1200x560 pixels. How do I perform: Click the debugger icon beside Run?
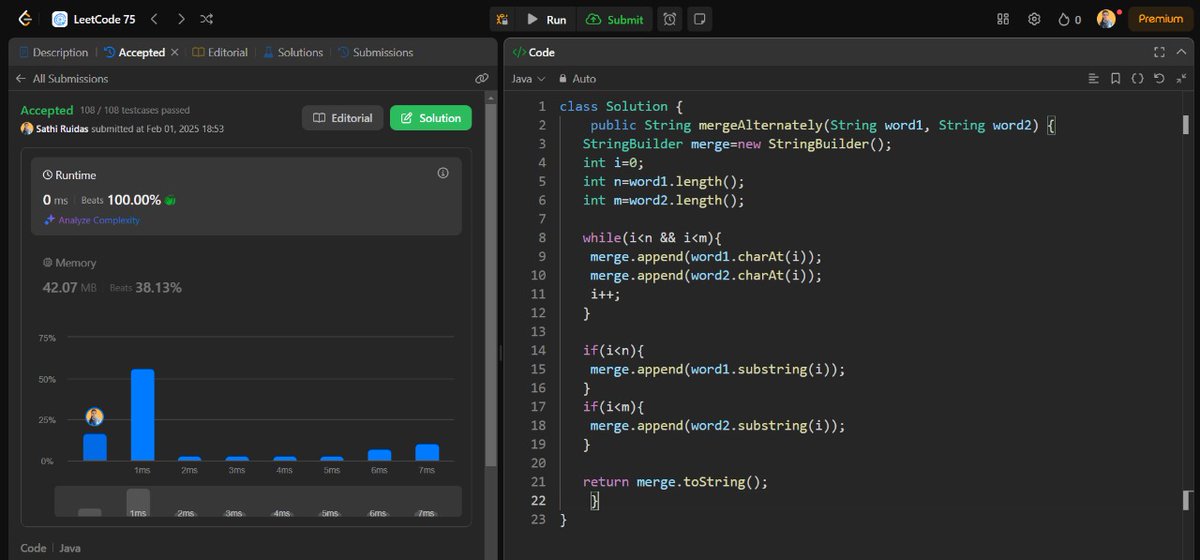502,19
